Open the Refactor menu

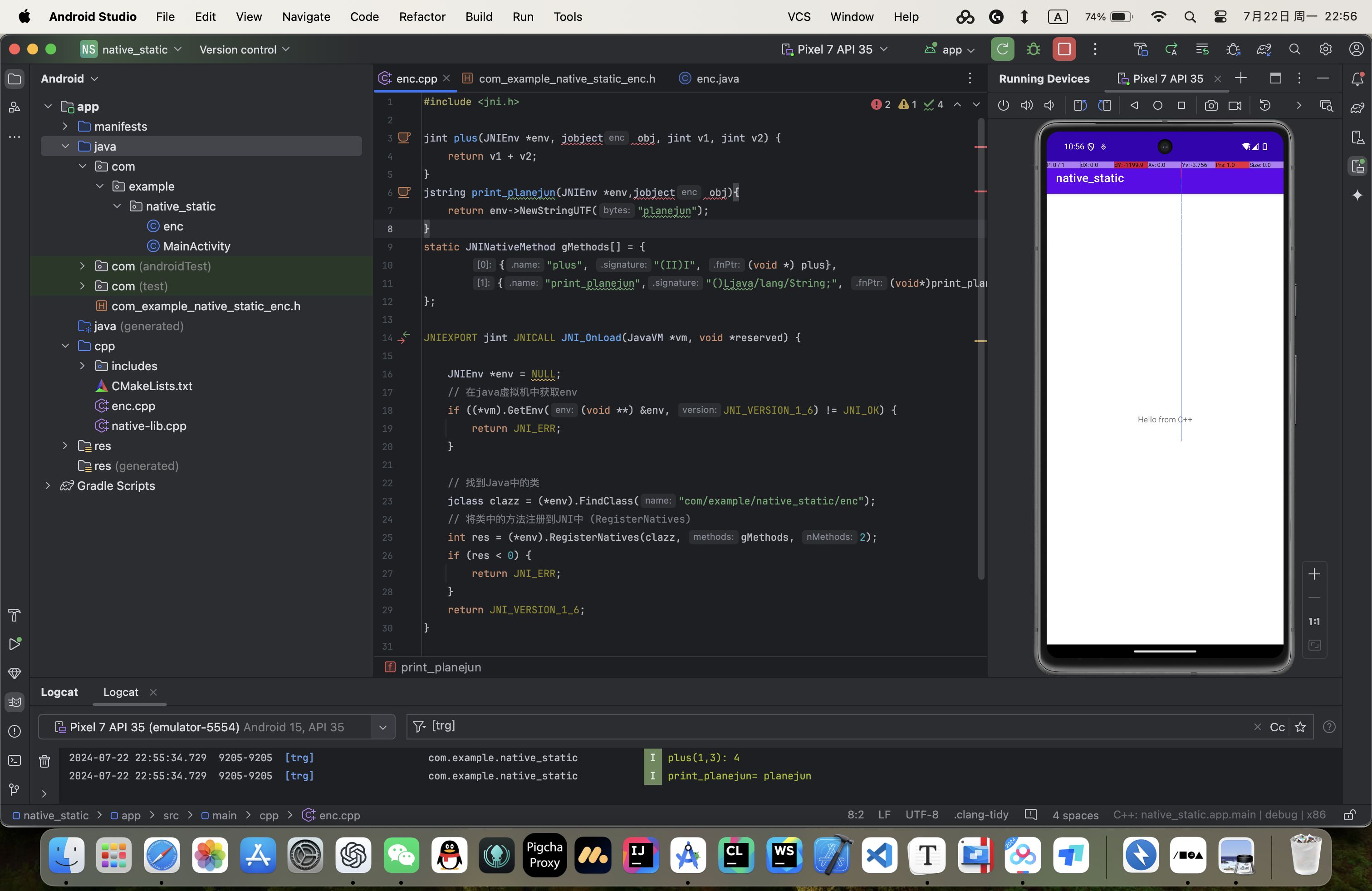(422, 17)
